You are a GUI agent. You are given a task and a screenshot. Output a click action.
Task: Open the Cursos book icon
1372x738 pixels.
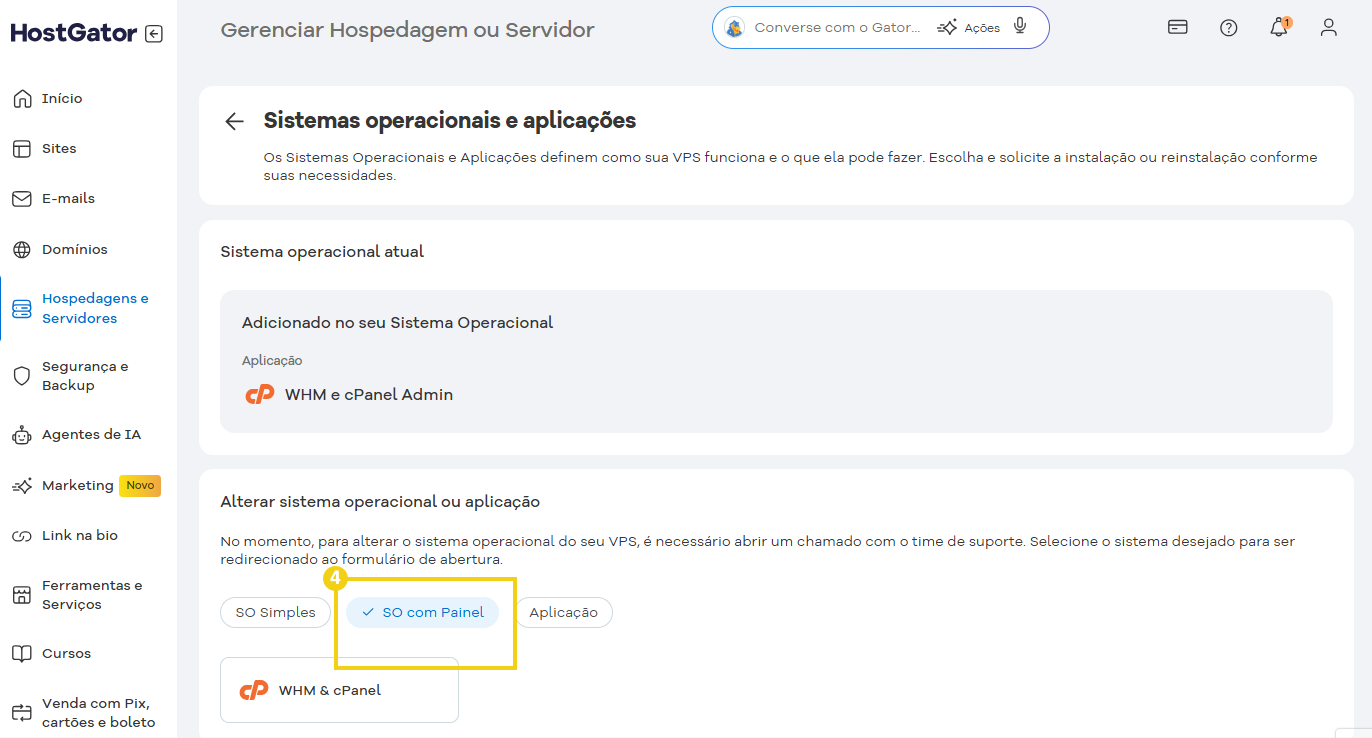[21, 653]
